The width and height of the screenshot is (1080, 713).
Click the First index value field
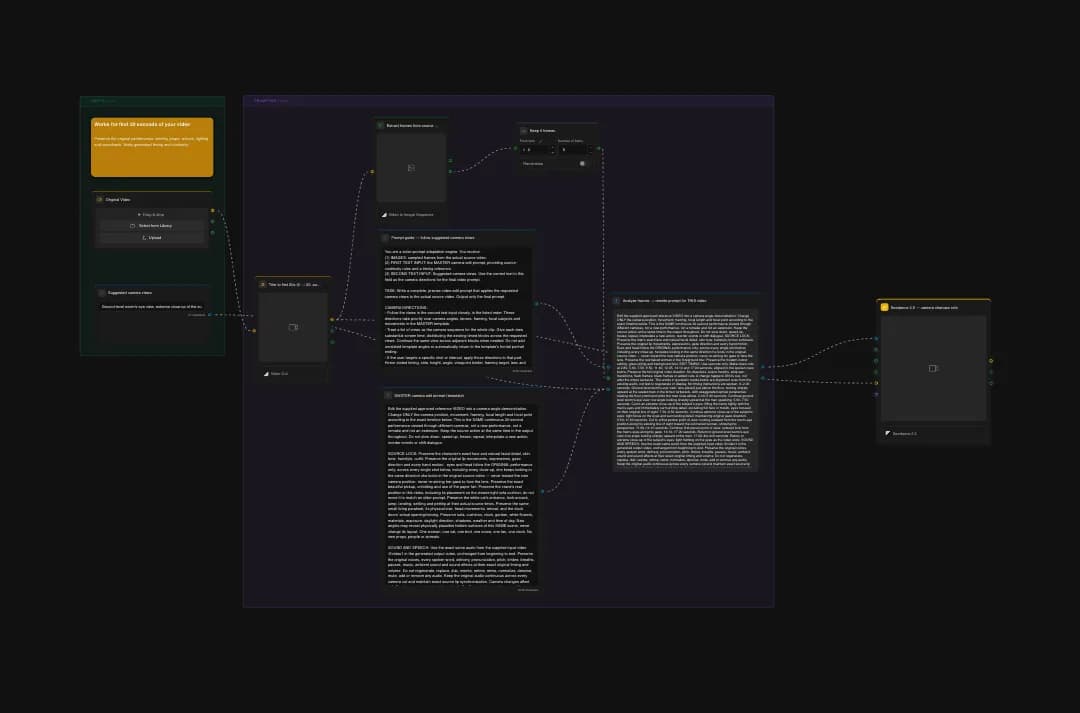534,149
